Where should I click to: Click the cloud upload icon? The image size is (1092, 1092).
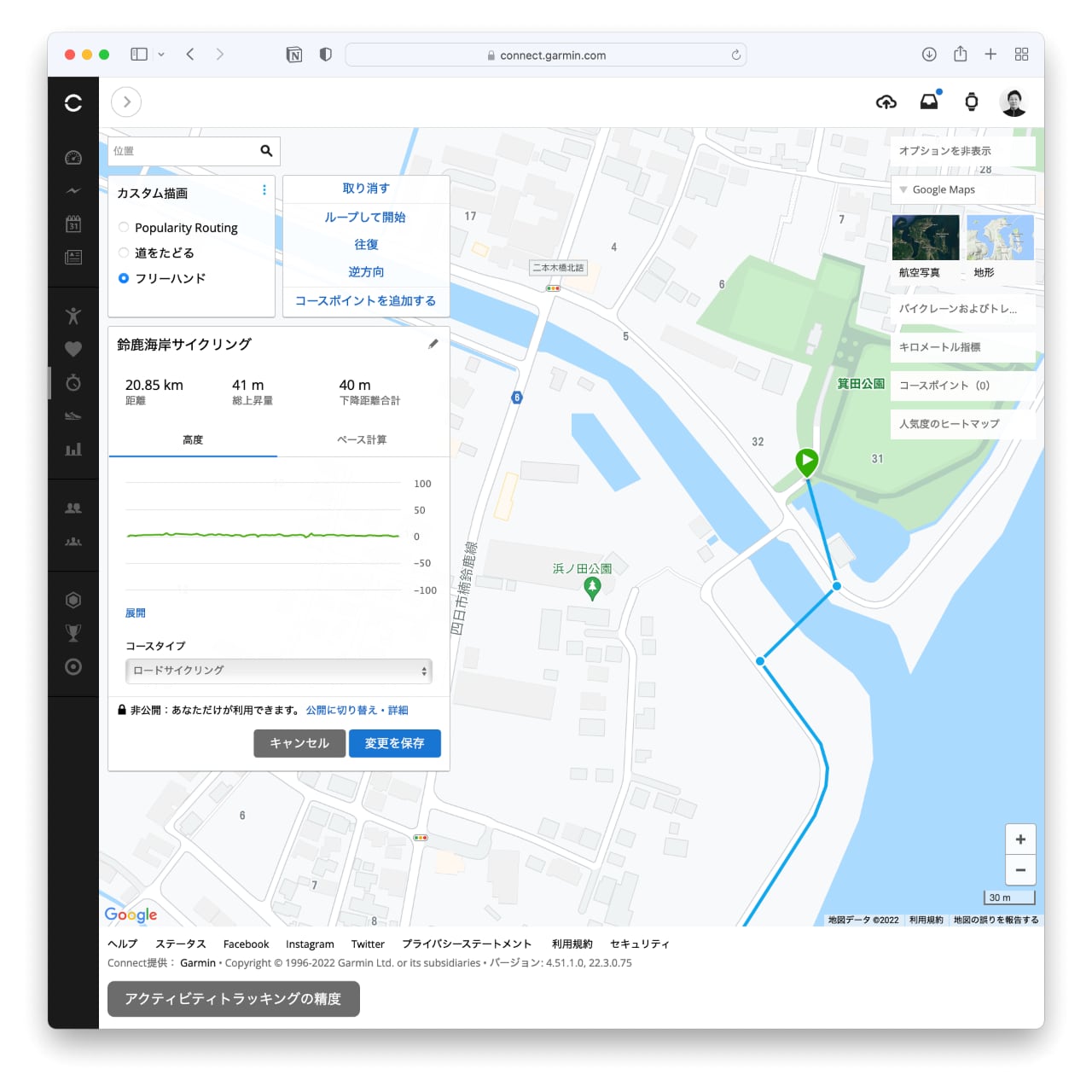click(886, 102)
